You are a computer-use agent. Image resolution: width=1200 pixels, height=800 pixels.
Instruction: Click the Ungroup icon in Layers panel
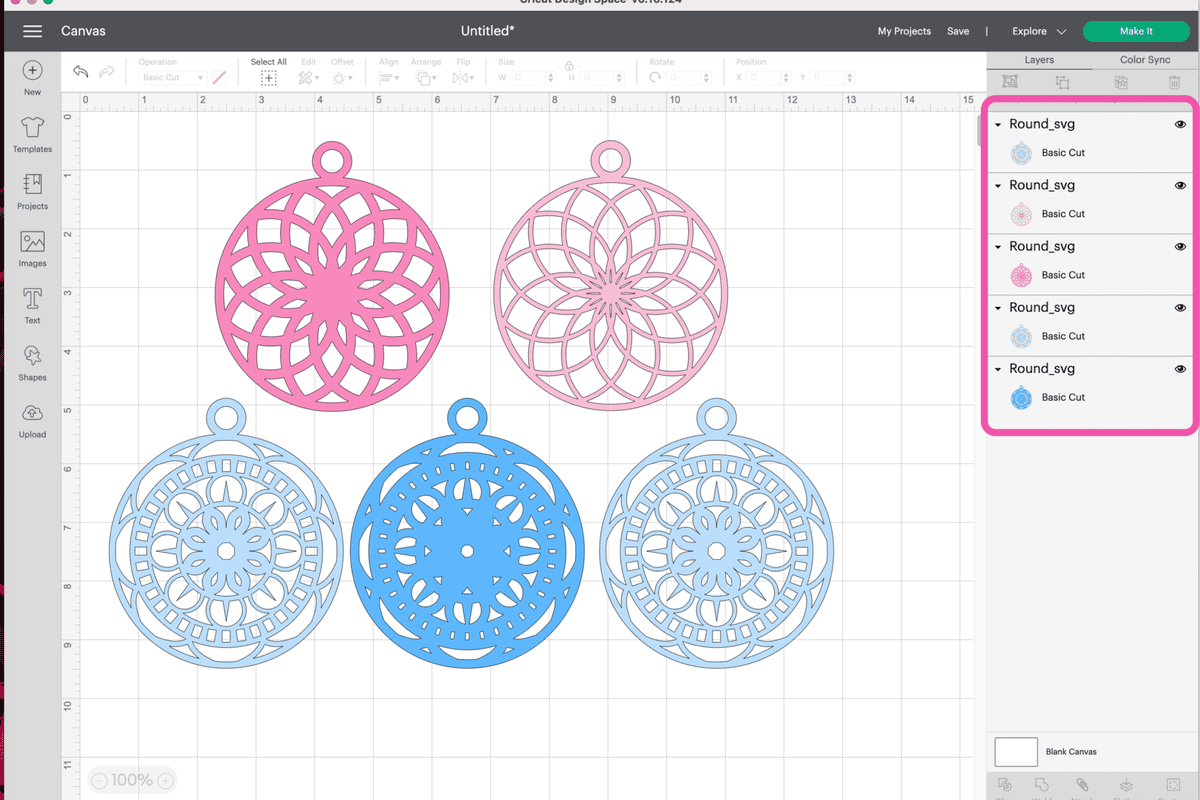1062,82
